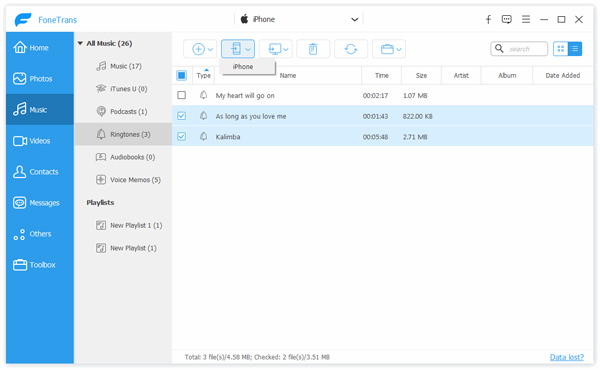Sort by the Time column header
This screenshot has width=600, height=370.
(382, 75)
